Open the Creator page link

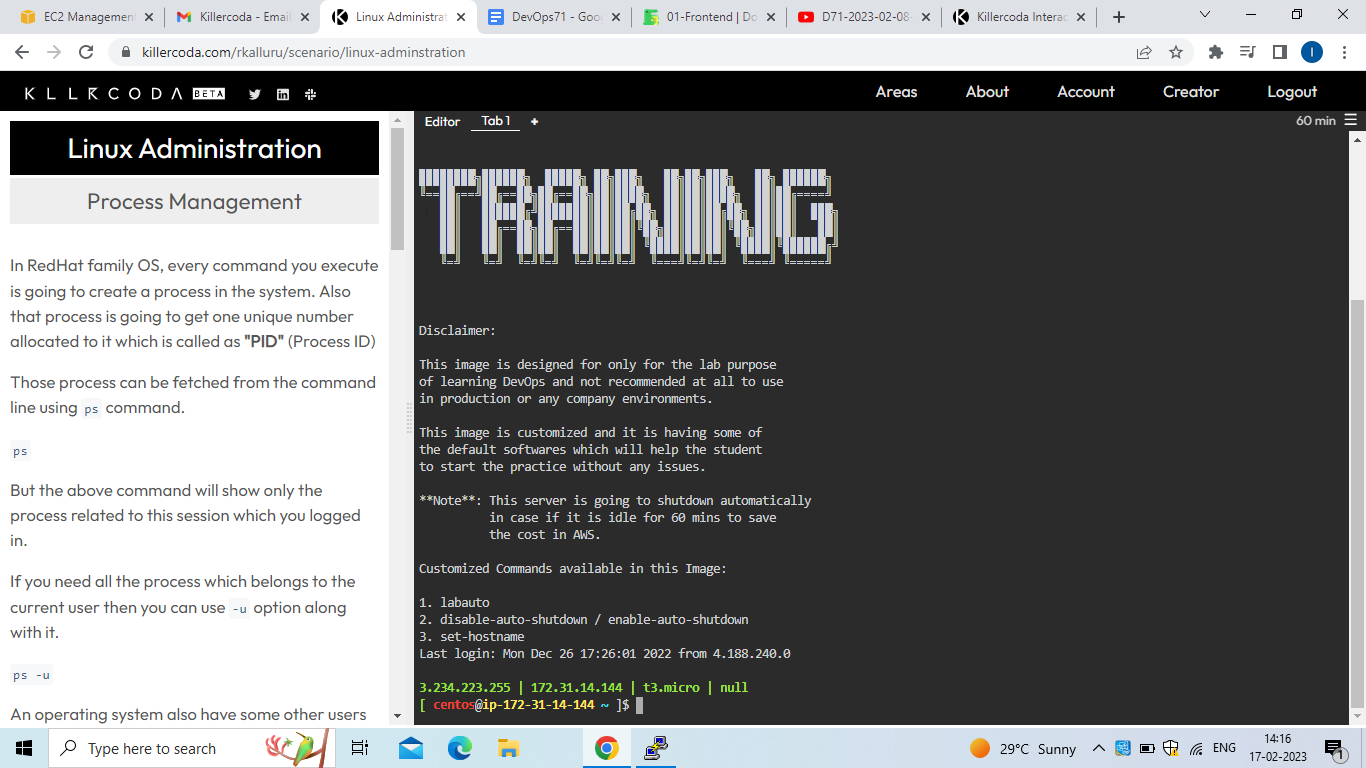1190,91
